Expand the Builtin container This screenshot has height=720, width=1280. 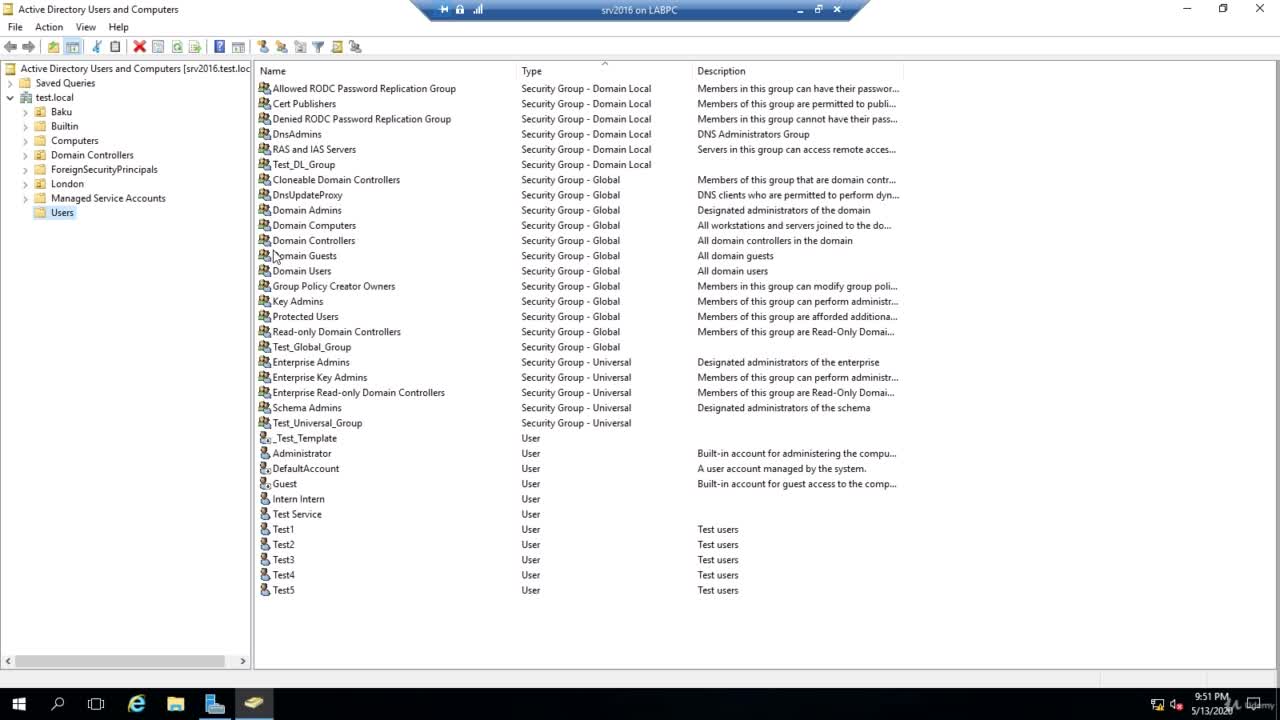tap(26, 126)
